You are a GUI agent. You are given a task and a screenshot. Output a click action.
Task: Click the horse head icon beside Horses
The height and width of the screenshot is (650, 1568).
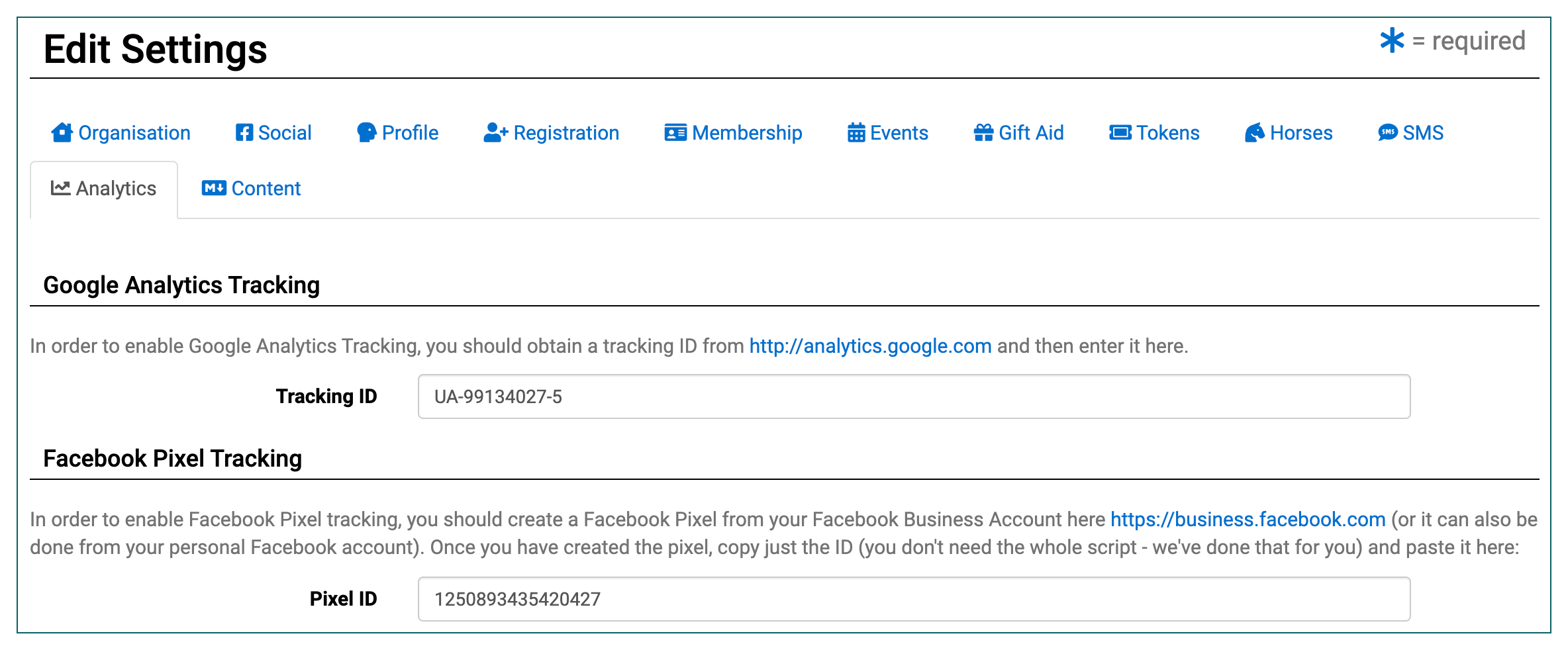click(1255, 132)
